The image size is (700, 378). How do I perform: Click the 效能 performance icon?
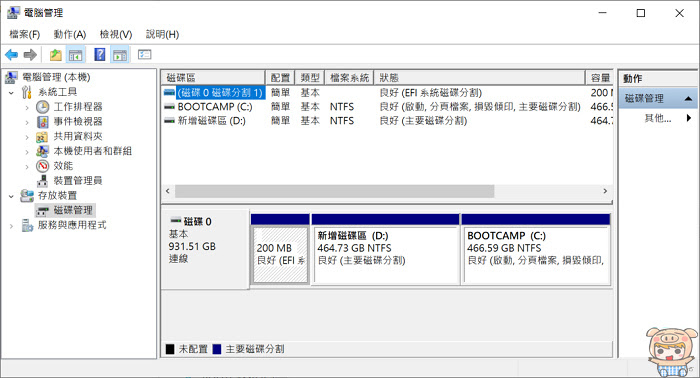(x=42, y=166)
